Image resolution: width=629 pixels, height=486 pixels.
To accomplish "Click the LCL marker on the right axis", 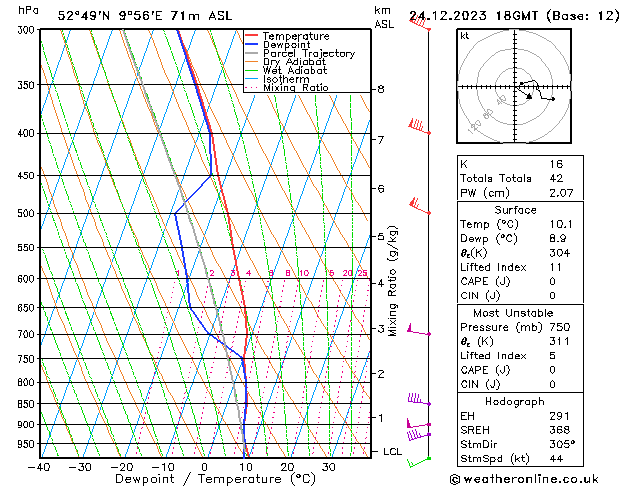I will [x=393, y=452].
